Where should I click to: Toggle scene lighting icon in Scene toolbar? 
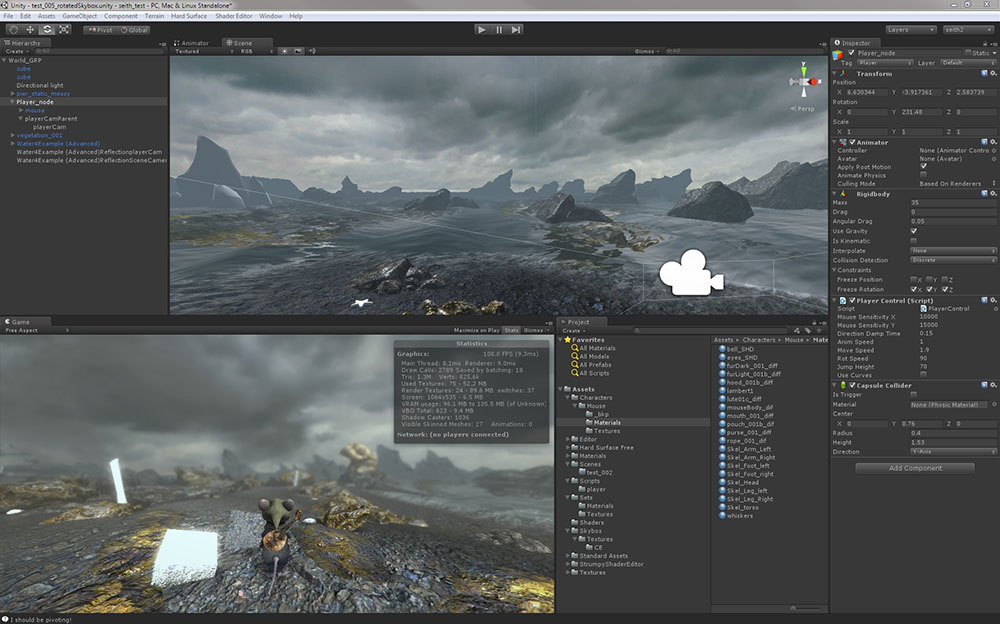(284, 51)
